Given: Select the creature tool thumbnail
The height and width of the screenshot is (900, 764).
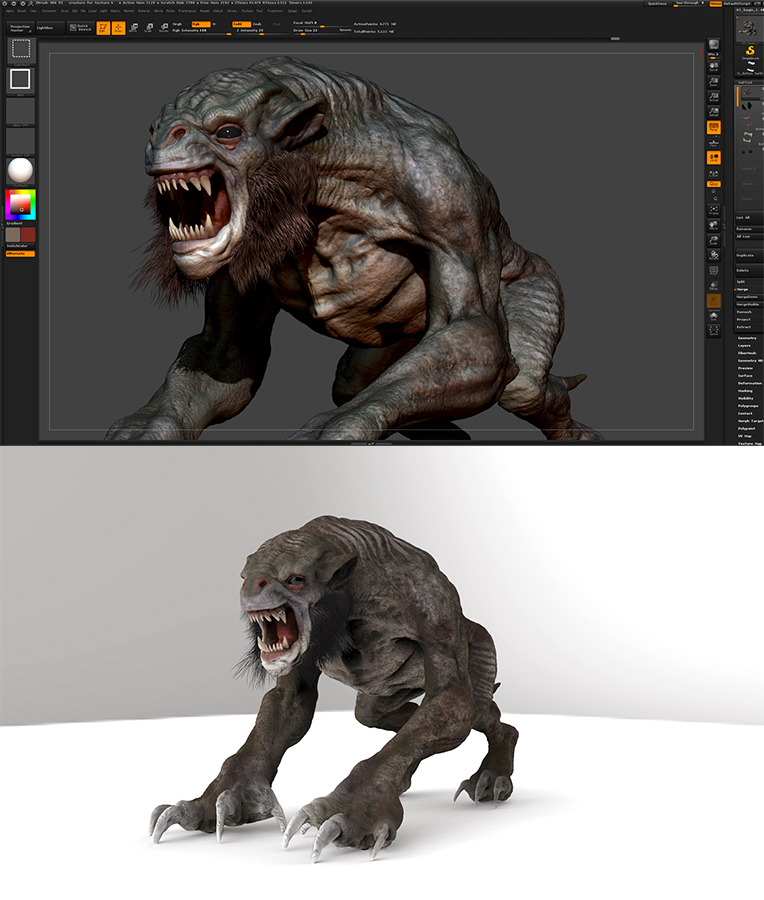Looking at the screenshot, I should point(748,28).
